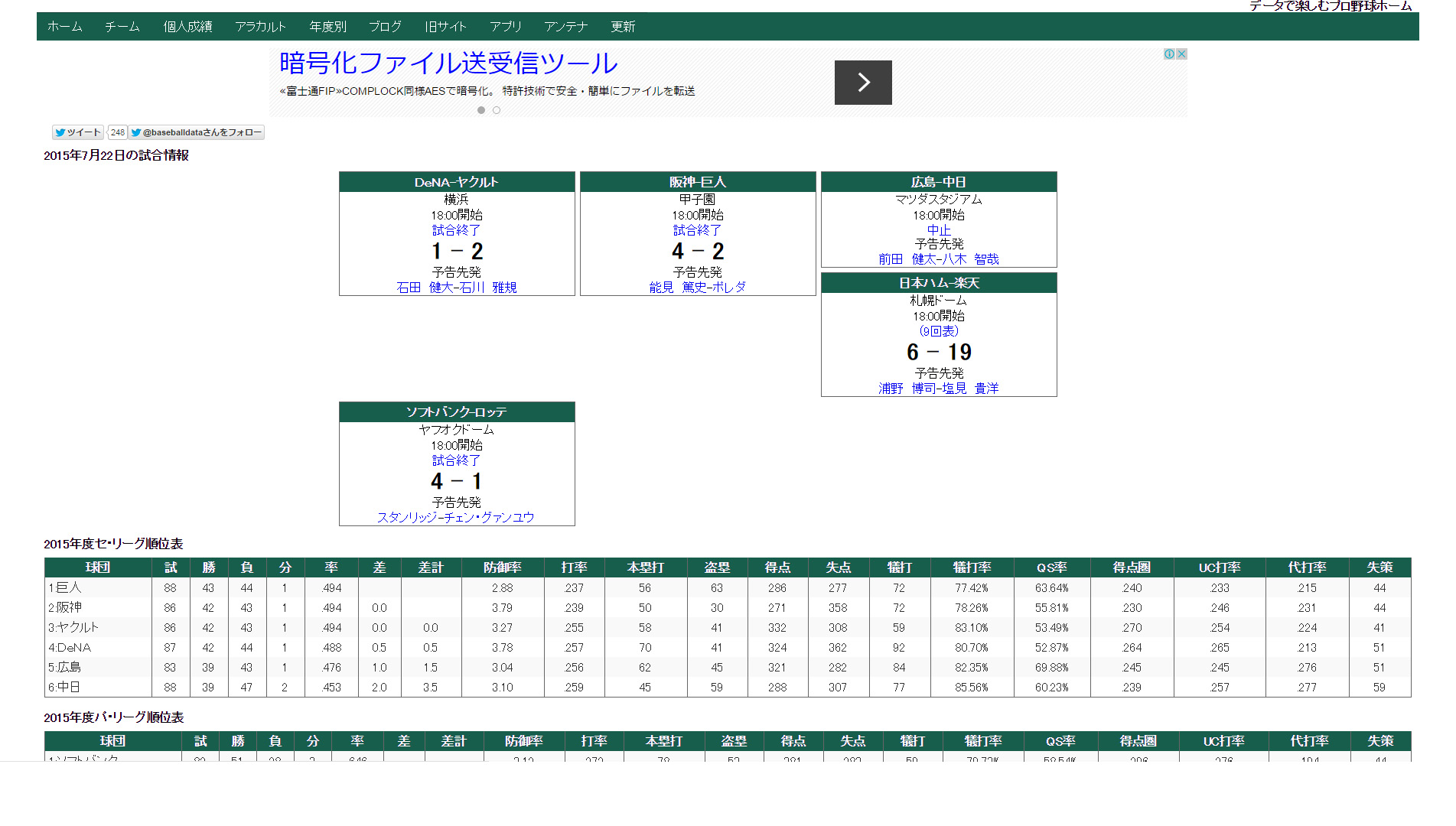Open the チーム menu item
This screenshot has height=826, width=1456.
pyautogui.click(x=122, y=26)
